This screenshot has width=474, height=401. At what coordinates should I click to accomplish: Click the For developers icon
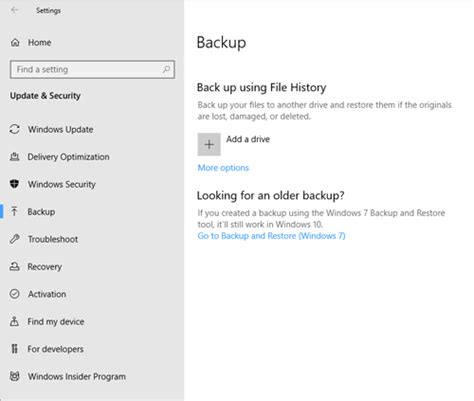point(14,349)
